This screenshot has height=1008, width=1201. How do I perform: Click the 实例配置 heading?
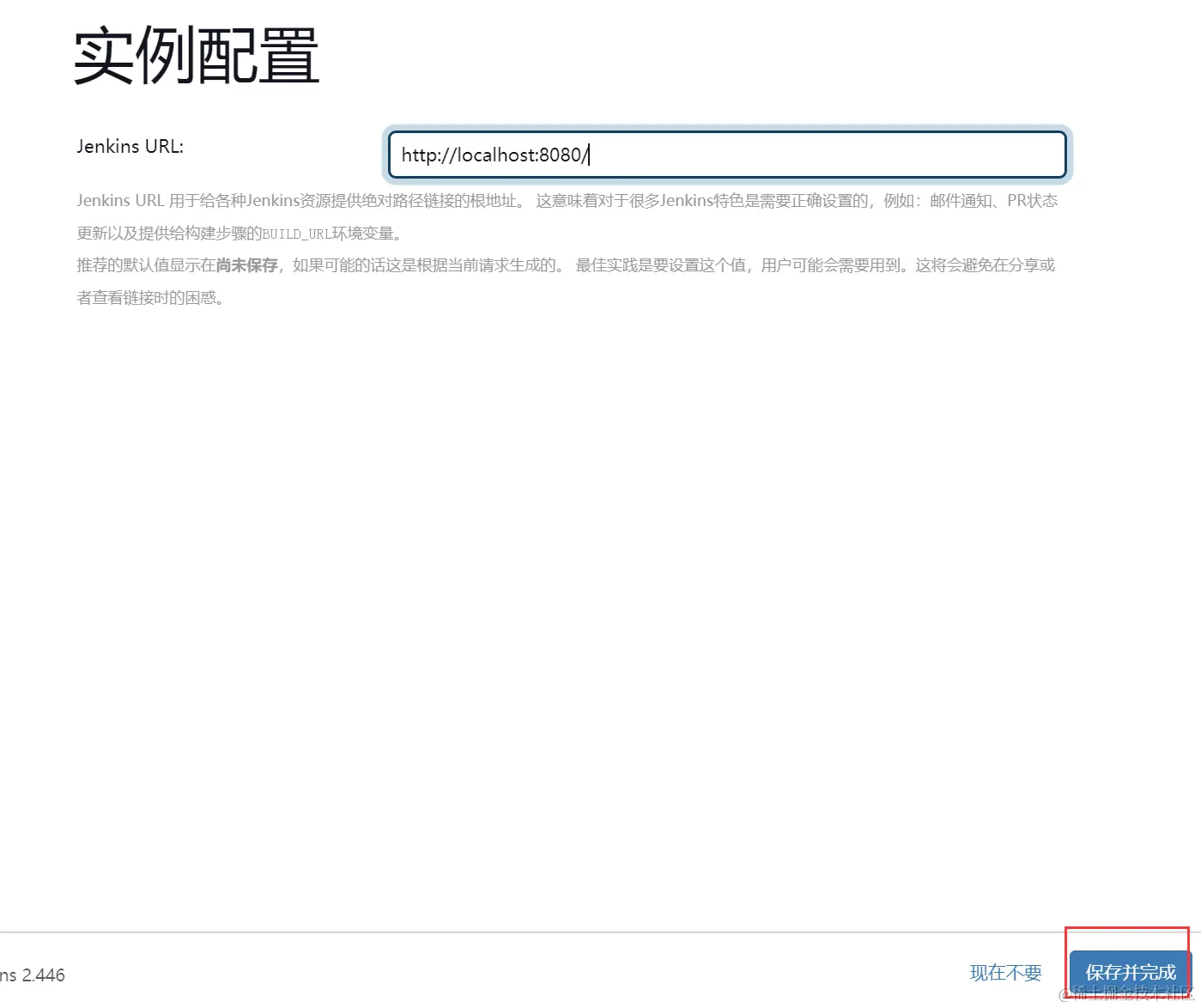[197, 55]
